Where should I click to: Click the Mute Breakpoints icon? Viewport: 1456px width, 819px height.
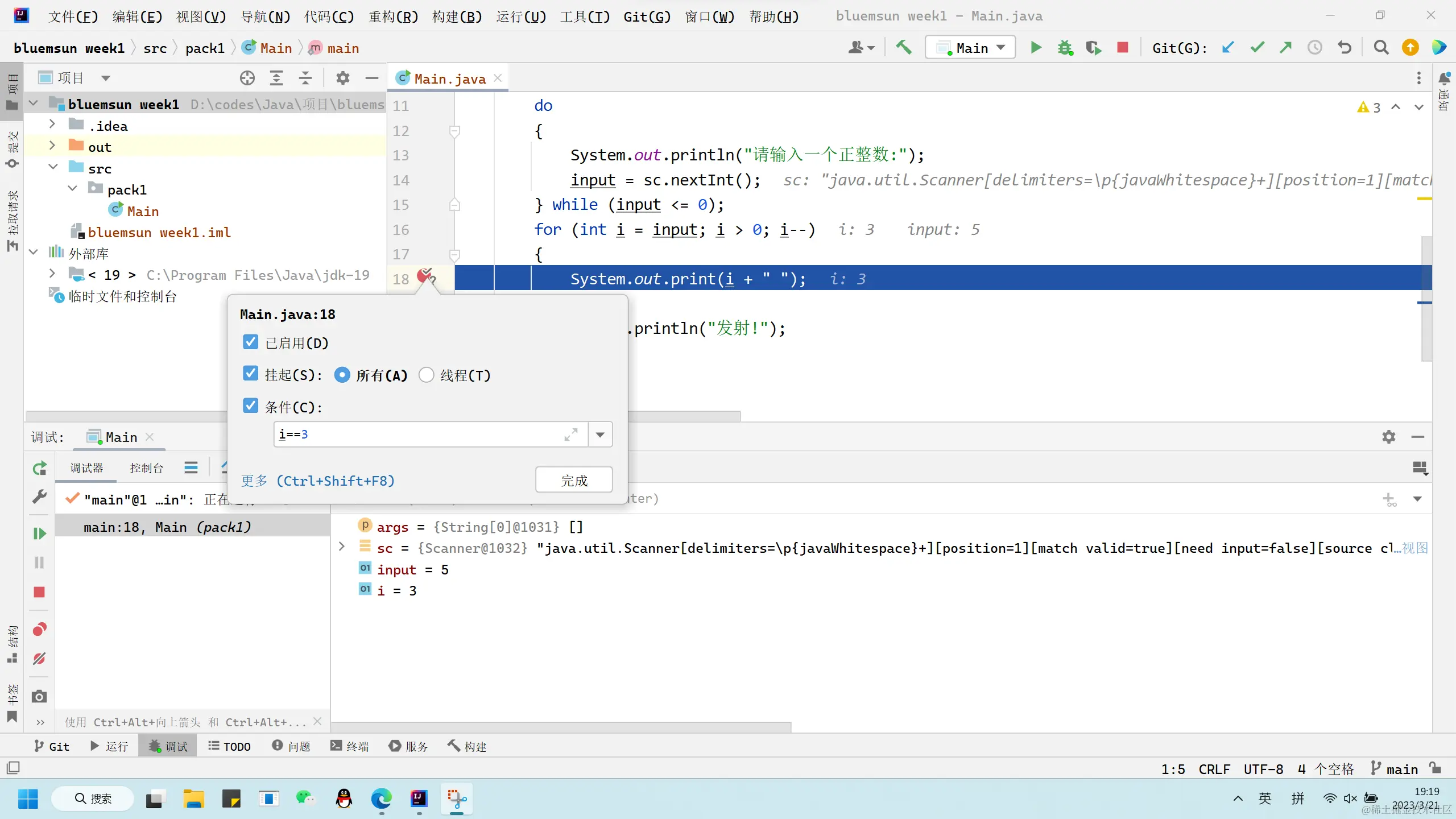tap(39, 659)
